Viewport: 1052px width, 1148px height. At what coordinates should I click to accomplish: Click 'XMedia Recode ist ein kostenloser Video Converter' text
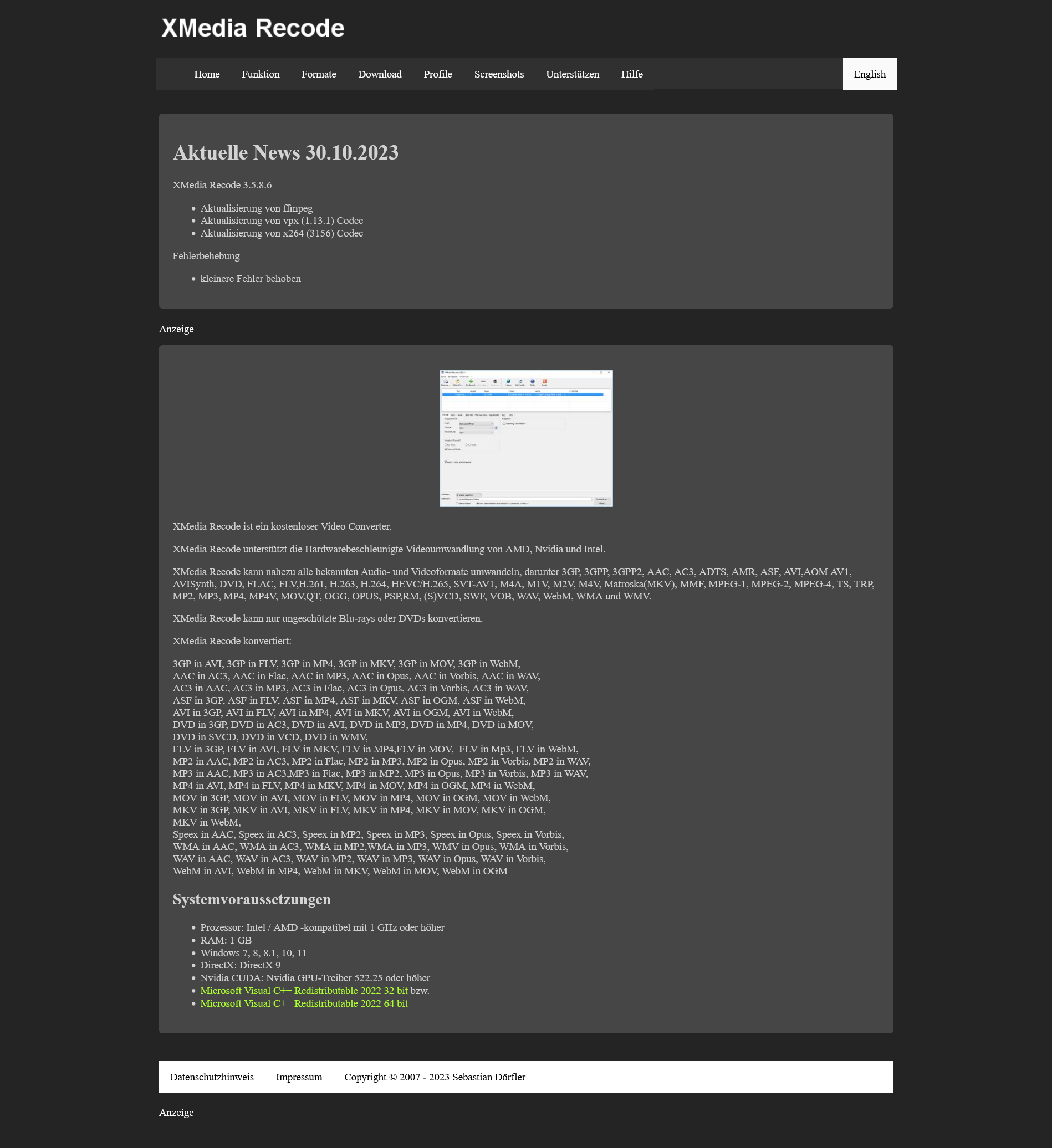coord(282,526)
